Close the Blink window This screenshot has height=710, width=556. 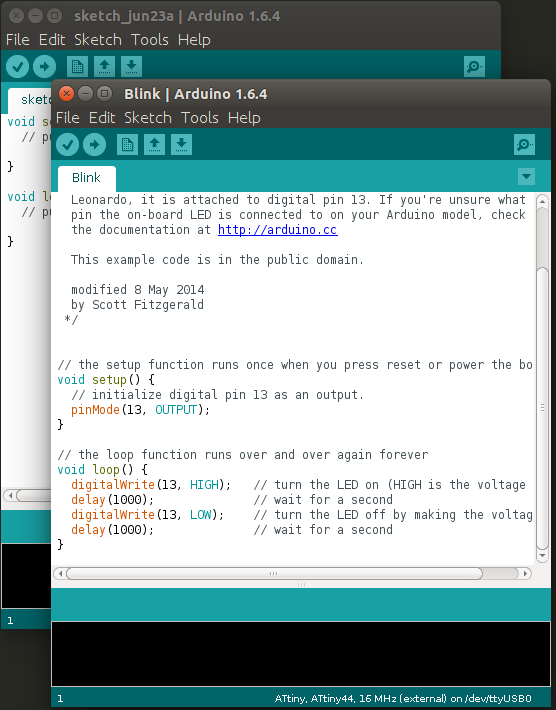click(x=66, y=94)
